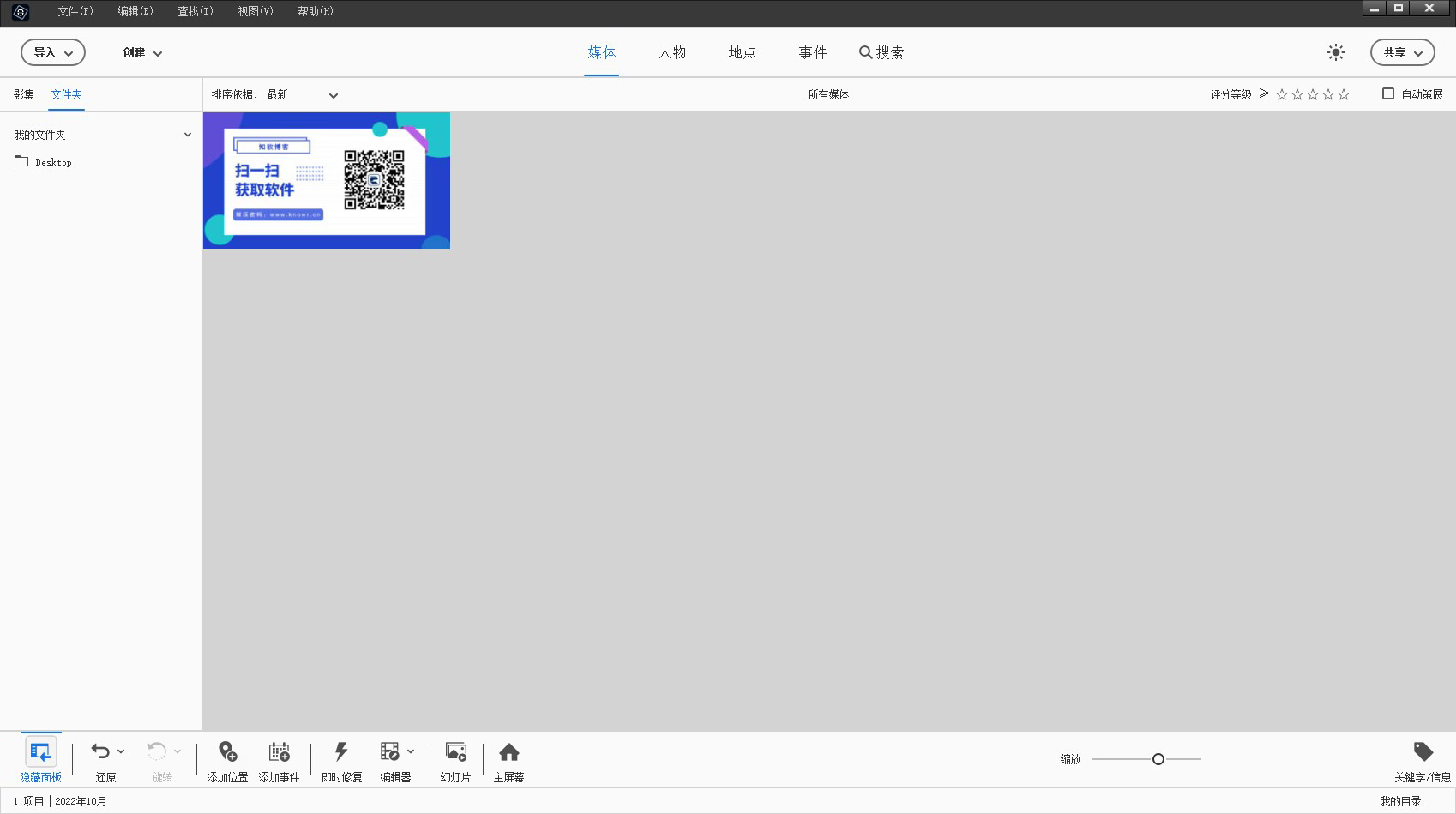Click the Add Event (添加事件) calendar icon
Image resolution: width=1456 pixels, height=814 pixels.
pyautogui.click(x=280, y=752)
